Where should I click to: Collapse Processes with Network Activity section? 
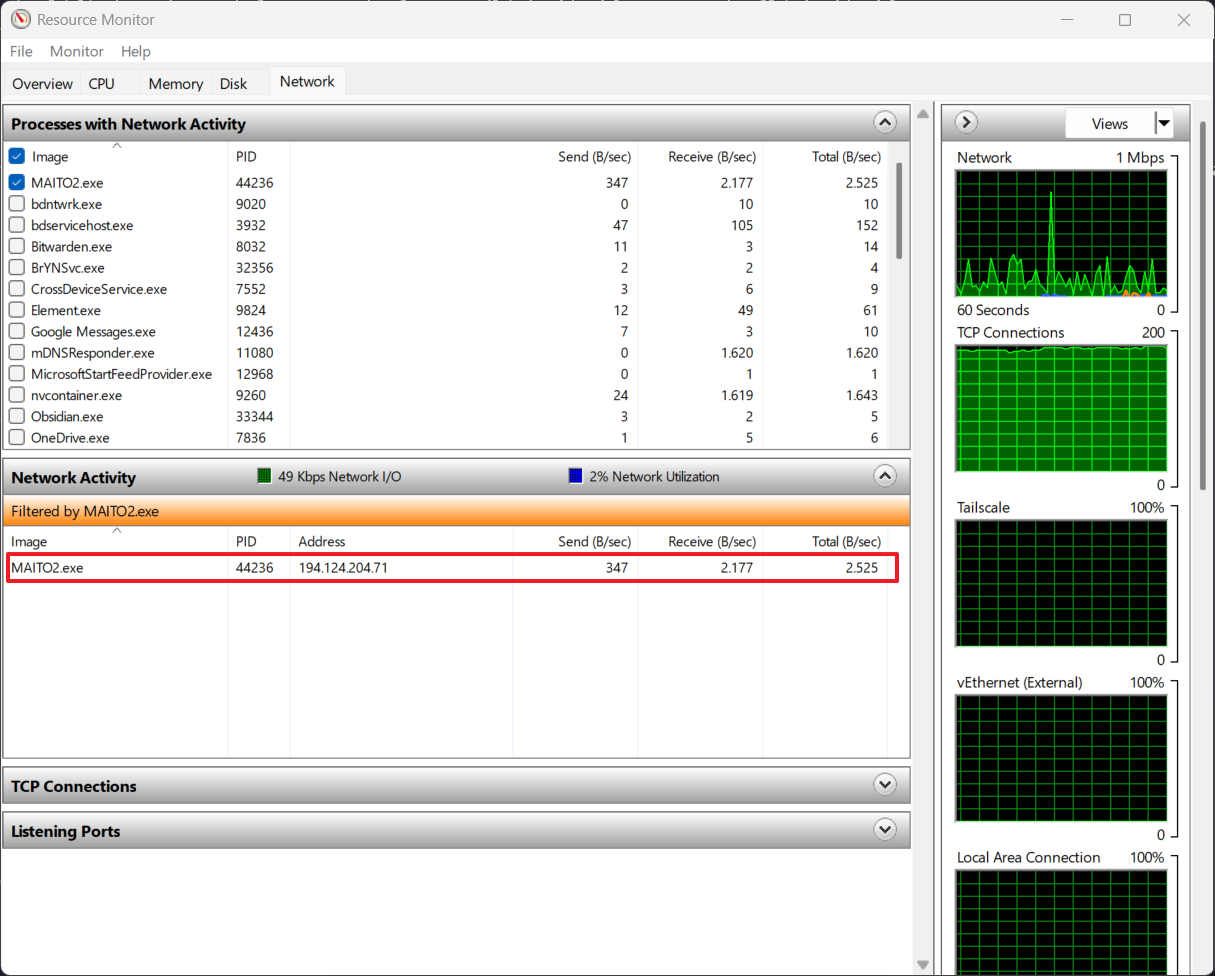coord(885,123)
